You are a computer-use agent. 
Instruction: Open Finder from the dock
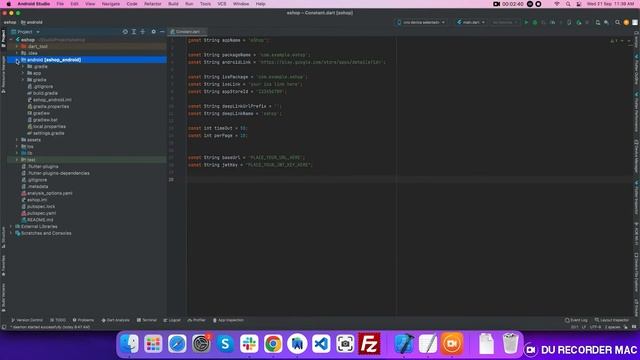(x=129, y=344)
